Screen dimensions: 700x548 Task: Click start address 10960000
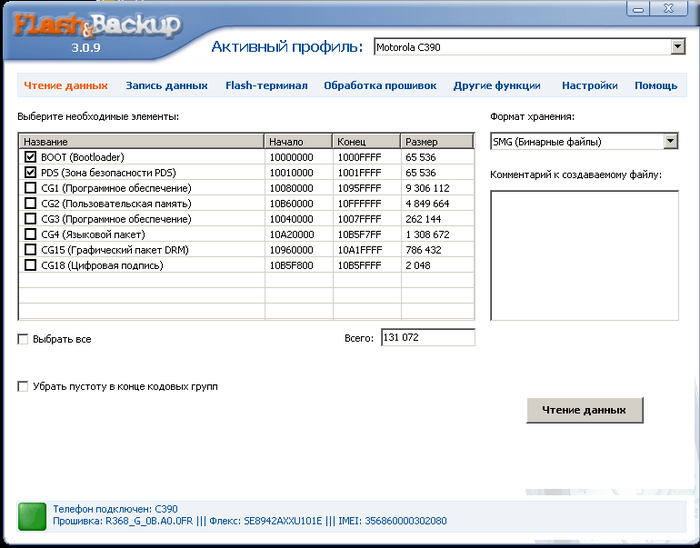[292, 250]
